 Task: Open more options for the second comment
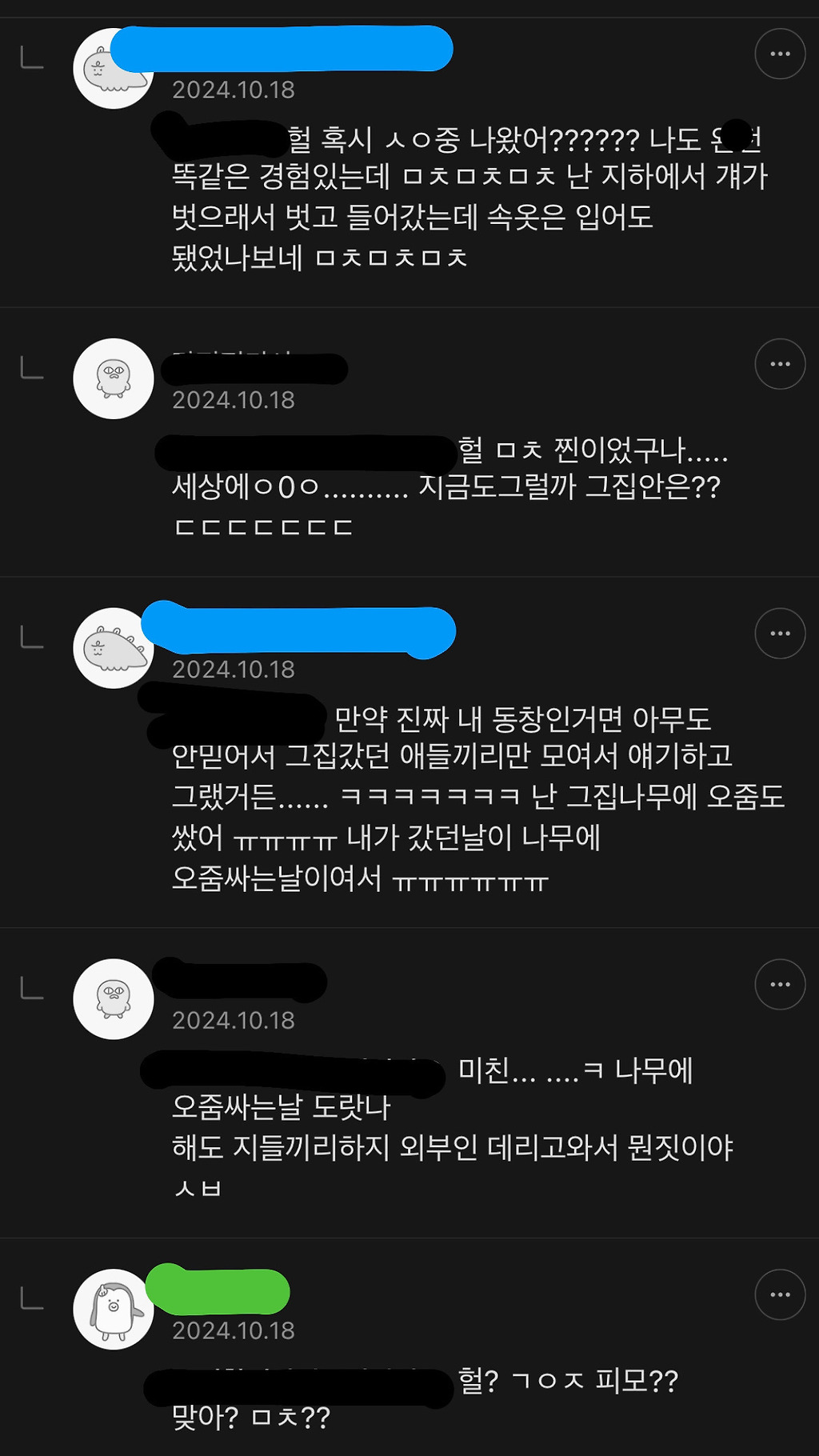[780, 364]
